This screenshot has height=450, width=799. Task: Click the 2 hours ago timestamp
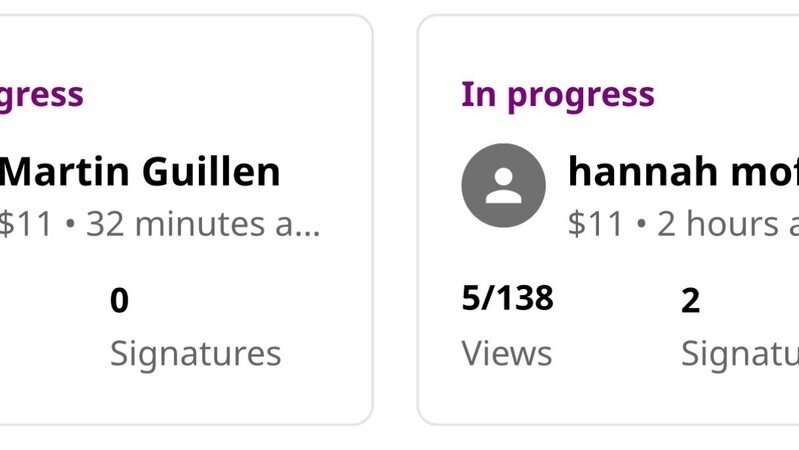click(x=727, y=224)
